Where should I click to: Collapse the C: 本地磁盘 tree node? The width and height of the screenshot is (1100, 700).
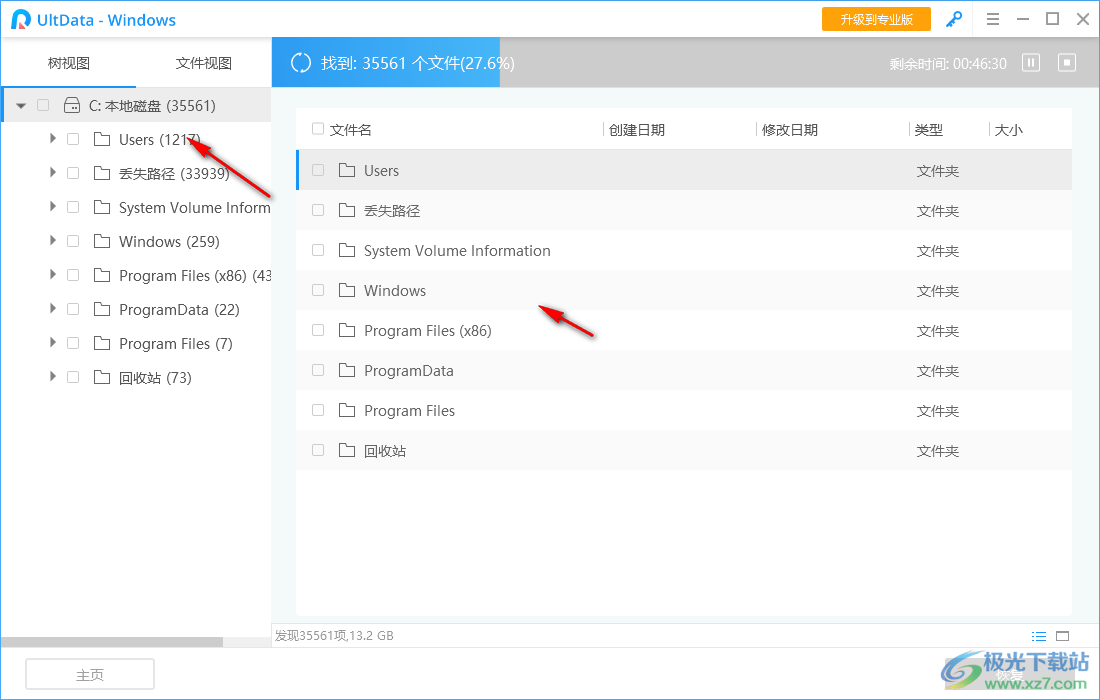point(21,104)
